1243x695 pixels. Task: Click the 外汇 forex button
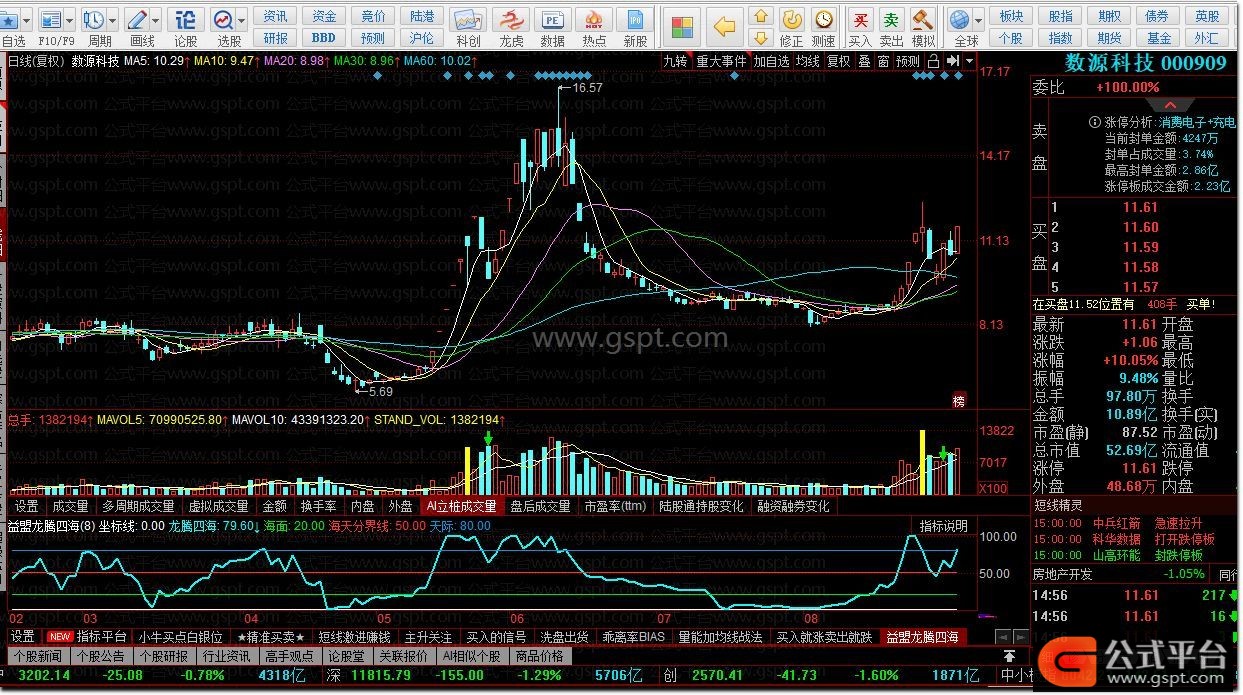tap(1207, 38)
